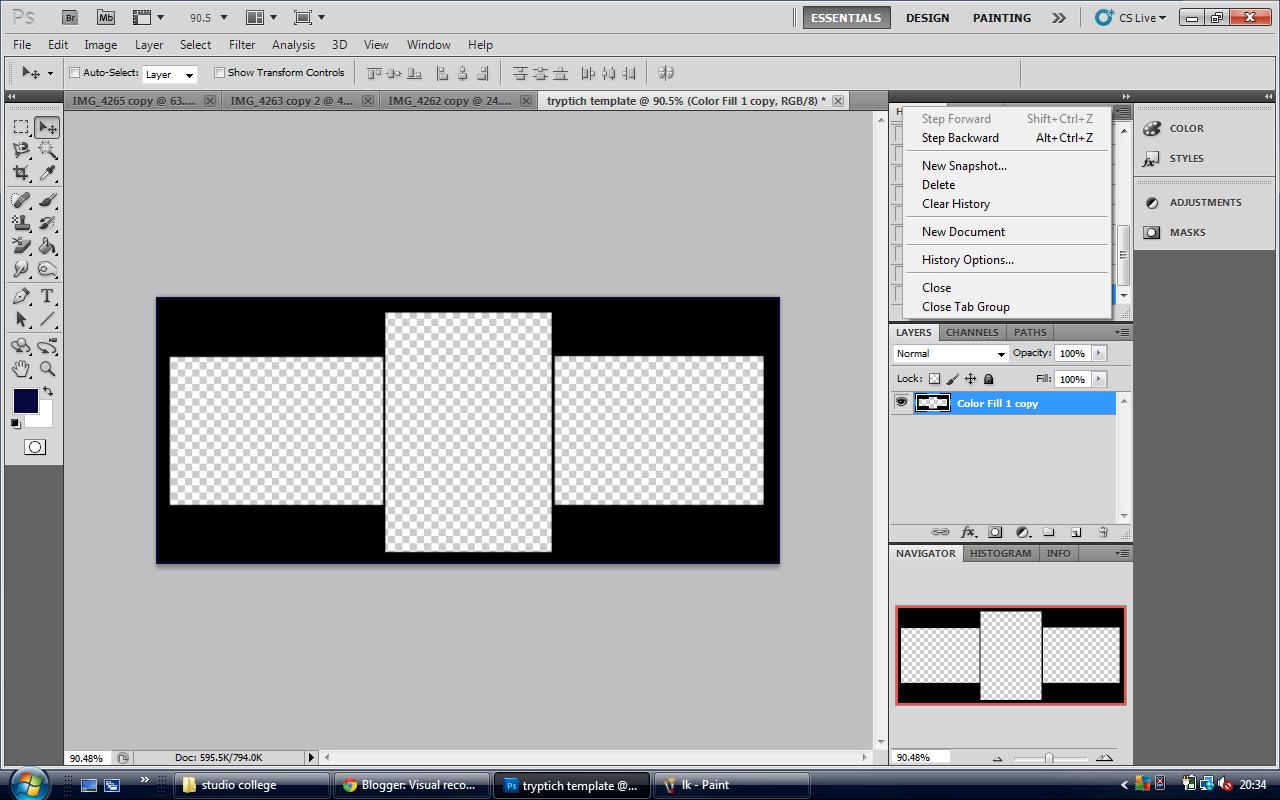
Task: Click New Snapshot in the History menu
Action: tap(963, 165)
